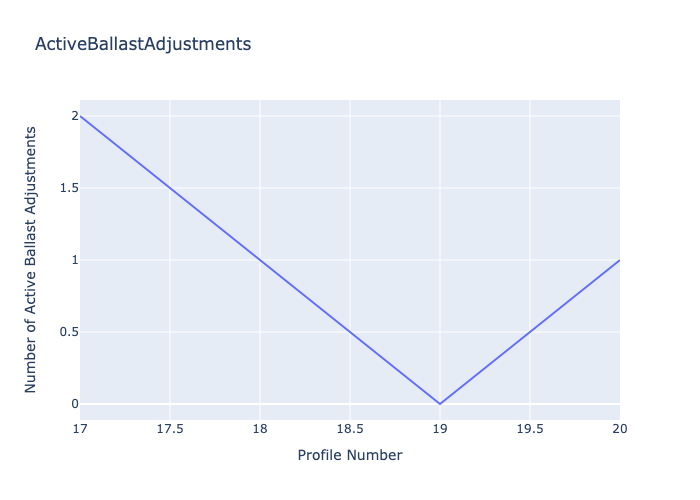
Task: Click the y-axis tick label 1.5
Action: click(x=69, y=188)
